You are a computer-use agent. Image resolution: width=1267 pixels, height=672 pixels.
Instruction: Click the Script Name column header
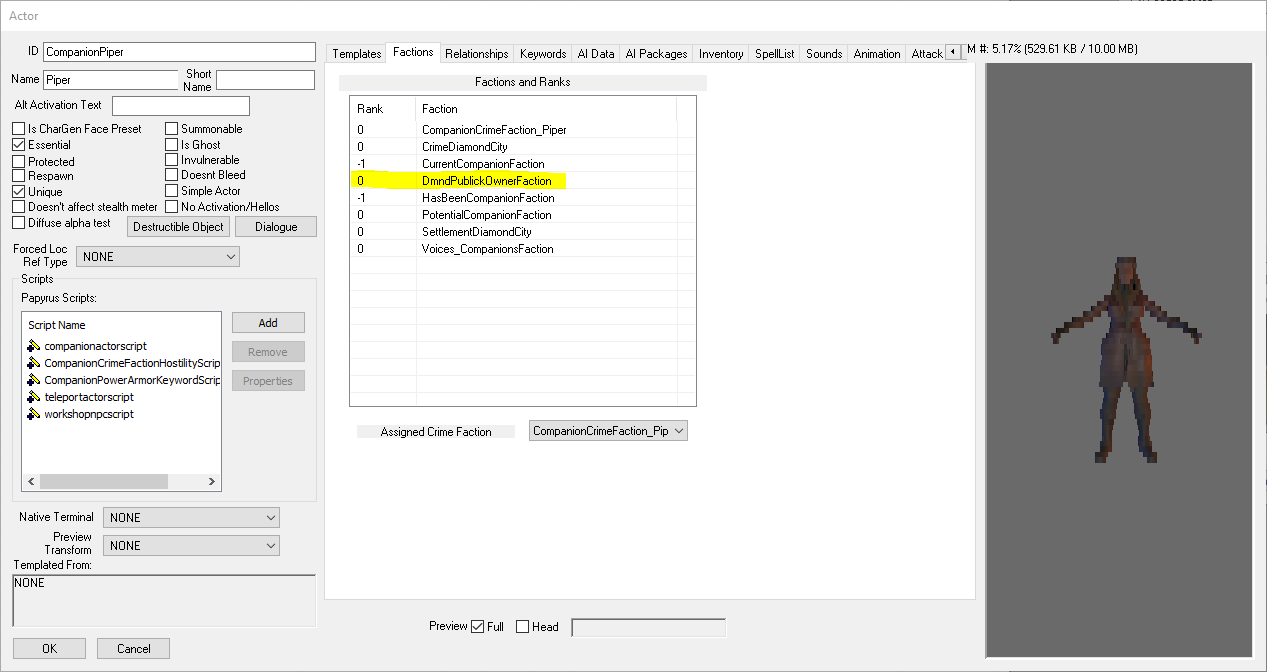coord(121,325)
